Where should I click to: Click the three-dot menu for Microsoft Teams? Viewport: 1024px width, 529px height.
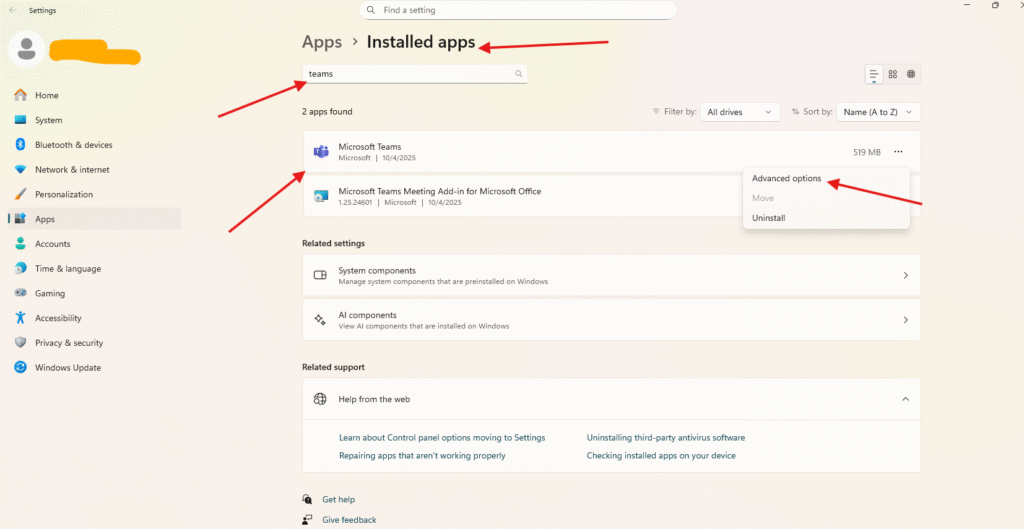click(x=898, y=152)
